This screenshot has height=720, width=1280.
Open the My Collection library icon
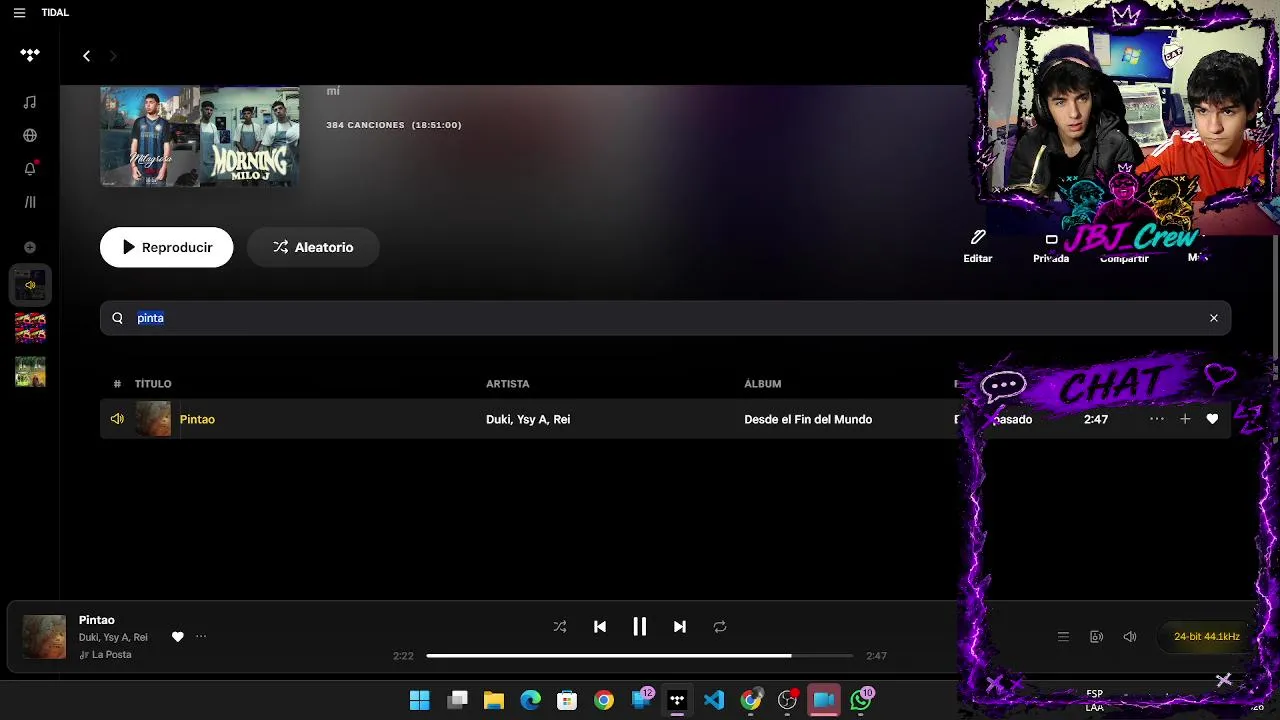[30, 202]
